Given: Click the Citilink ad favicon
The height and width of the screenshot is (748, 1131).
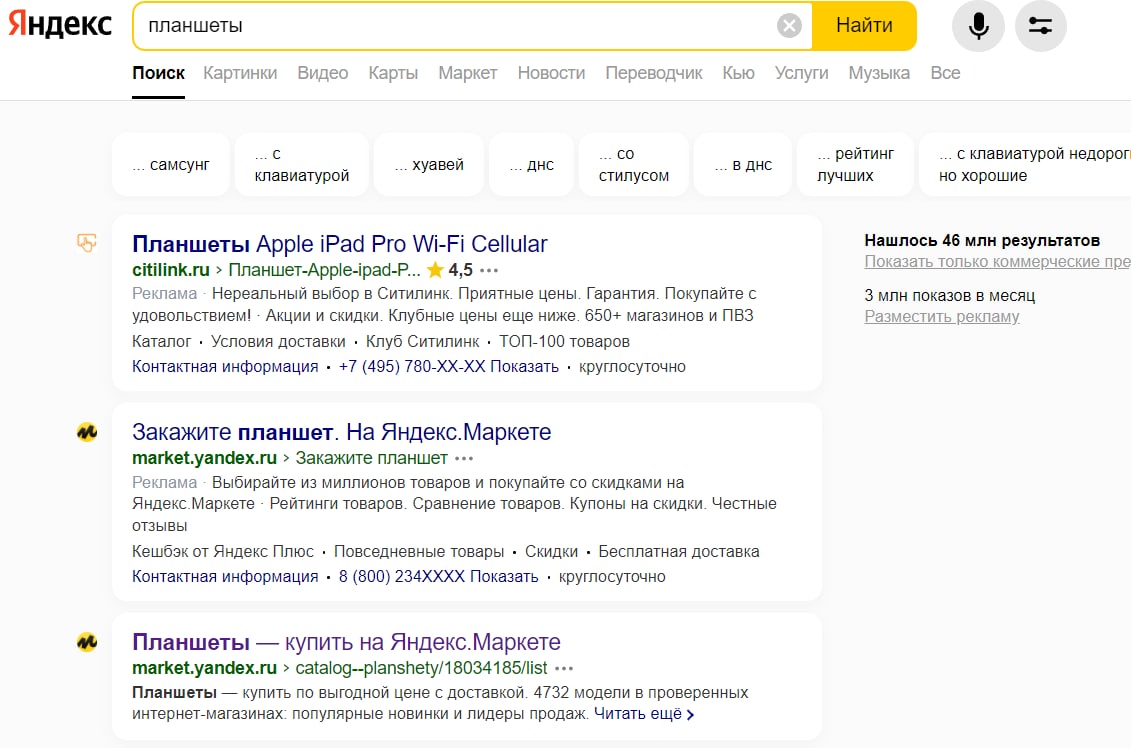Looking at the screenshot, I should 87,243.
